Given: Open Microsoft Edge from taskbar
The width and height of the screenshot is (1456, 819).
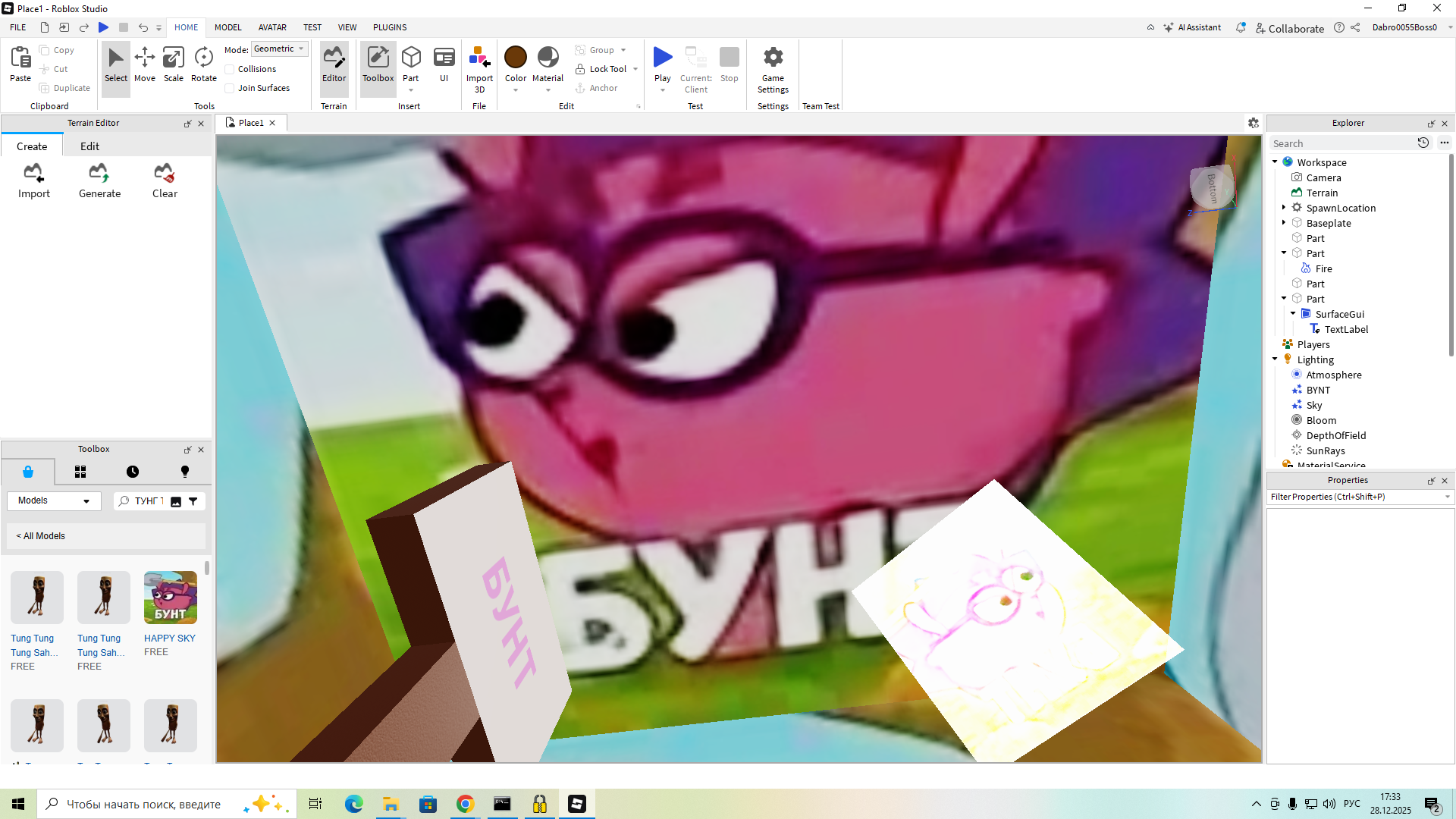Looking at the screenshot, I should pyautogui.click(x=354, y=804).
